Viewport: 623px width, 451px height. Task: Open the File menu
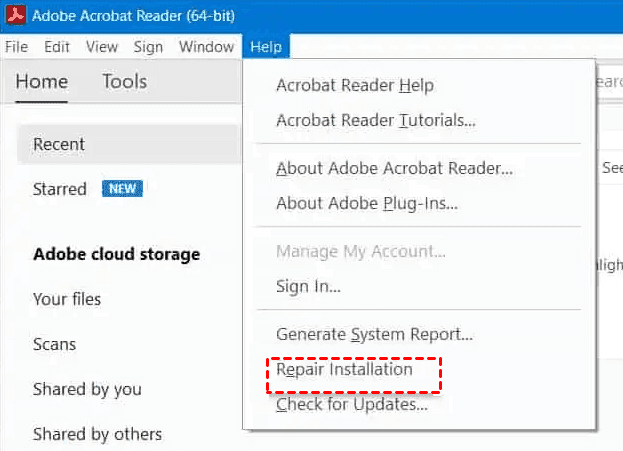(x=16, y=47)
